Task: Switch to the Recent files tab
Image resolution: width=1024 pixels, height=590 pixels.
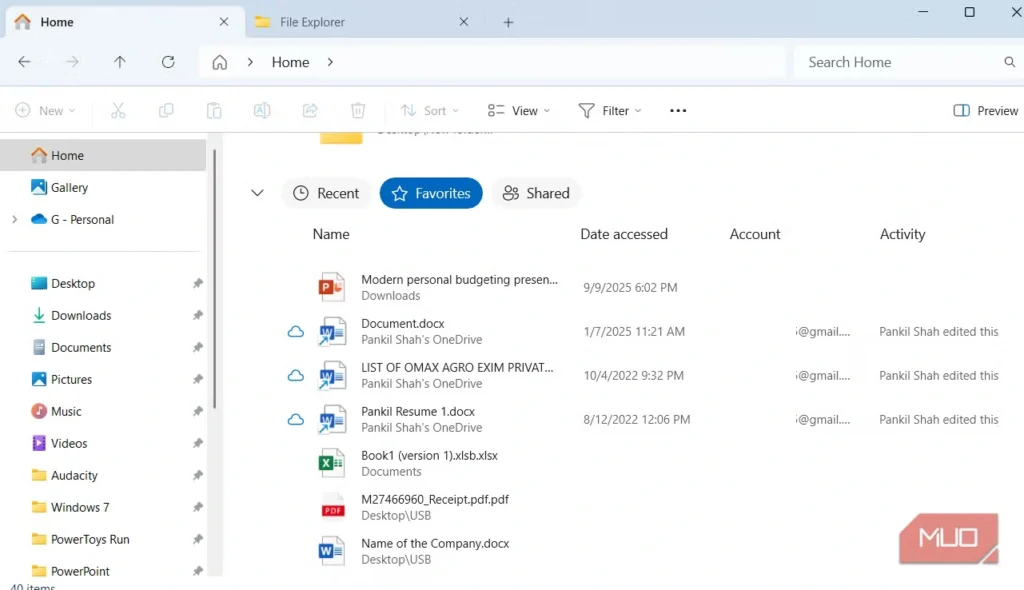Action: (327, 194)
